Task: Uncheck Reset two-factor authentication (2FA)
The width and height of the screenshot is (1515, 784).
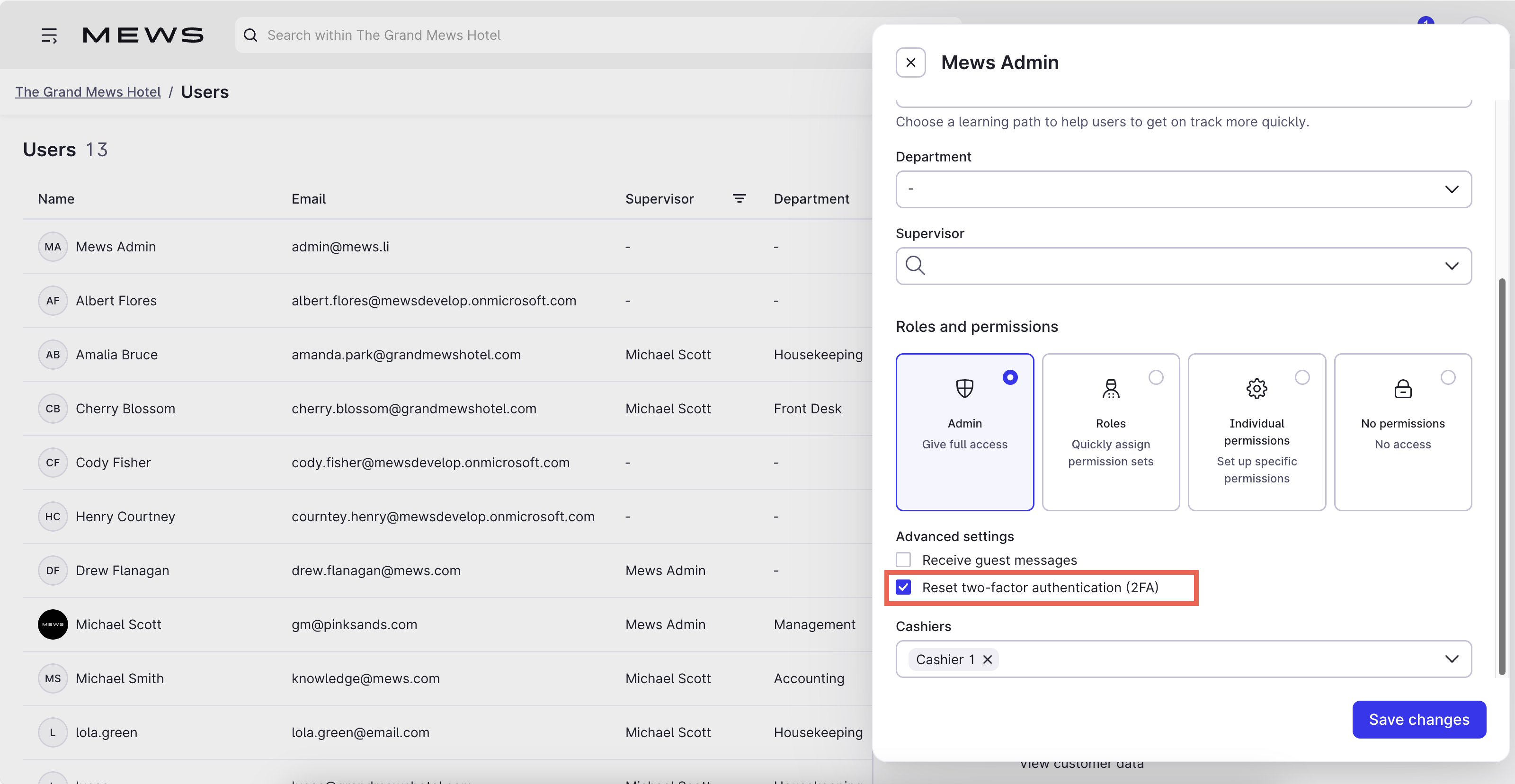Action: pos(903,587)
